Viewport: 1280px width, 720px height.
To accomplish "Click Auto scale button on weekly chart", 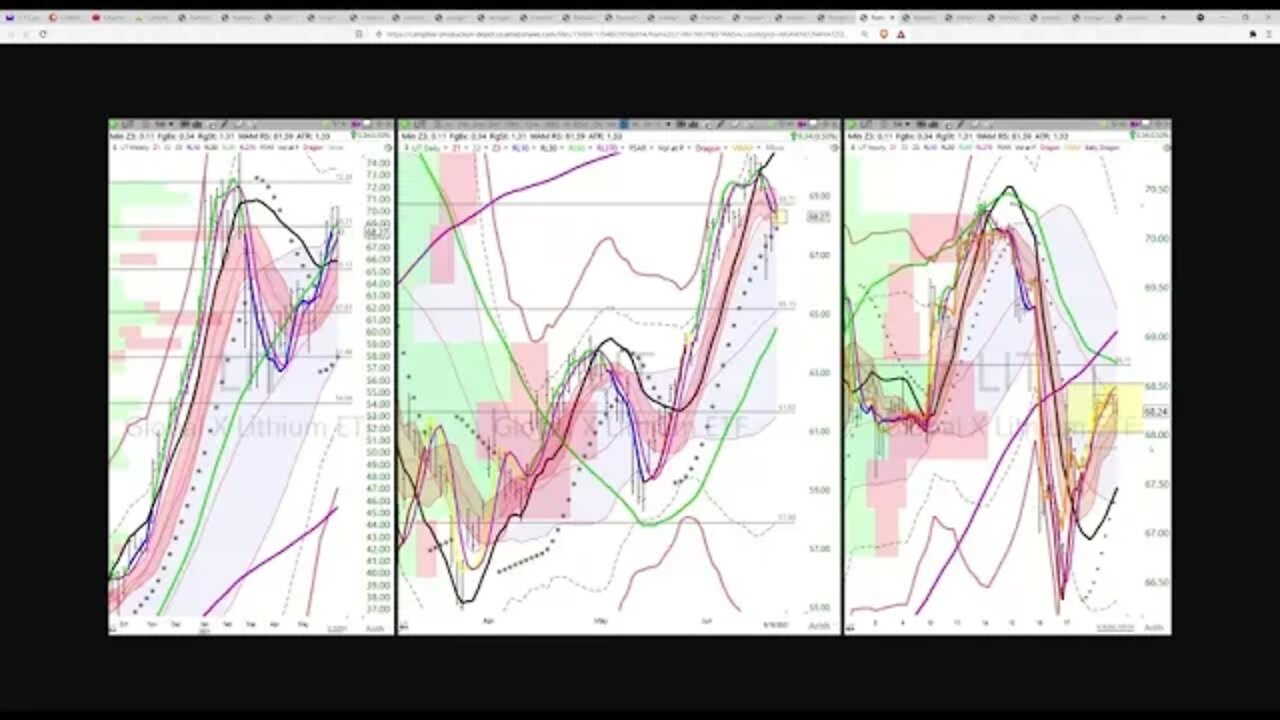I will 375,627.
